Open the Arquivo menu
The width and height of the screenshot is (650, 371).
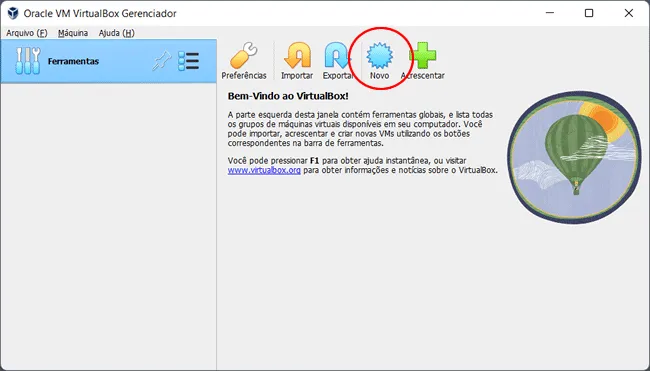pyautogui.click(x=27, y=33)
